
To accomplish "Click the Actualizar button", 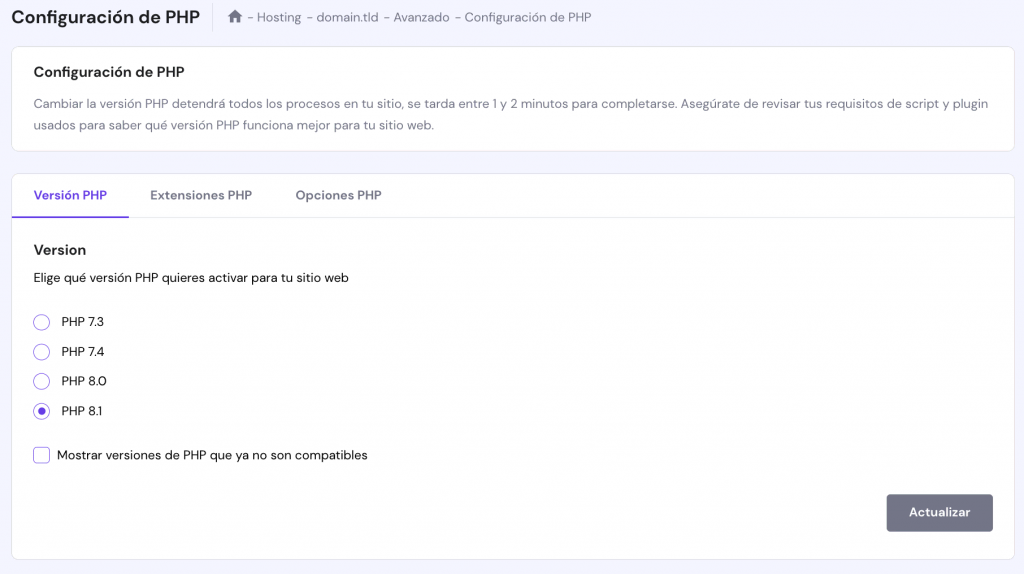I will pos(939,513).
